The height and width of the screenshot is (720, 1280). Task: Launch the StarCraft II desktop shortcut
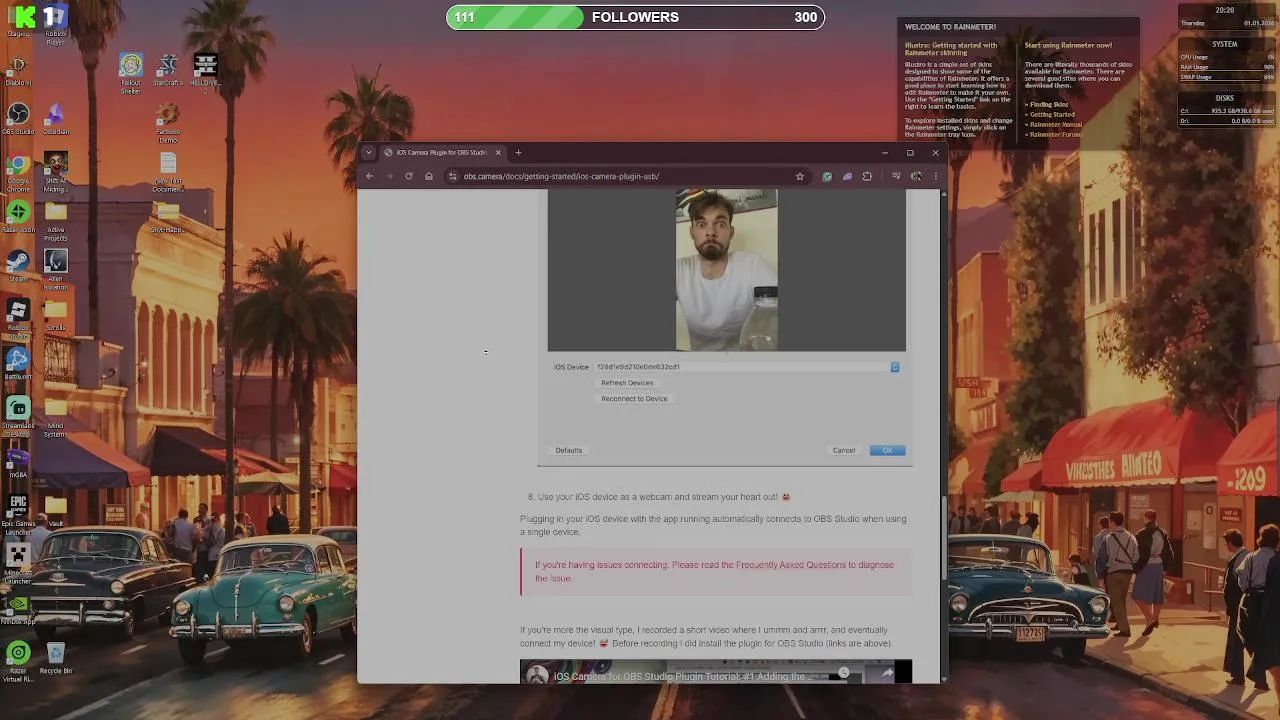pyautogui.click(x=168, y=70)
